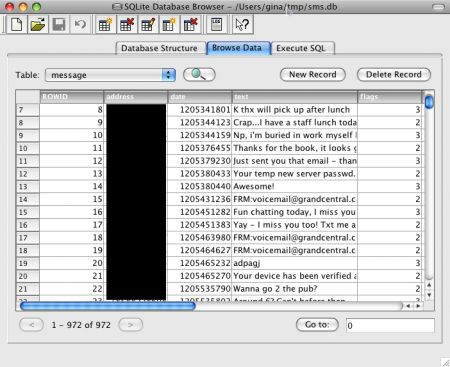Click the New Database toolbar icon
This screenshot has width=450, height=367.
16,25
